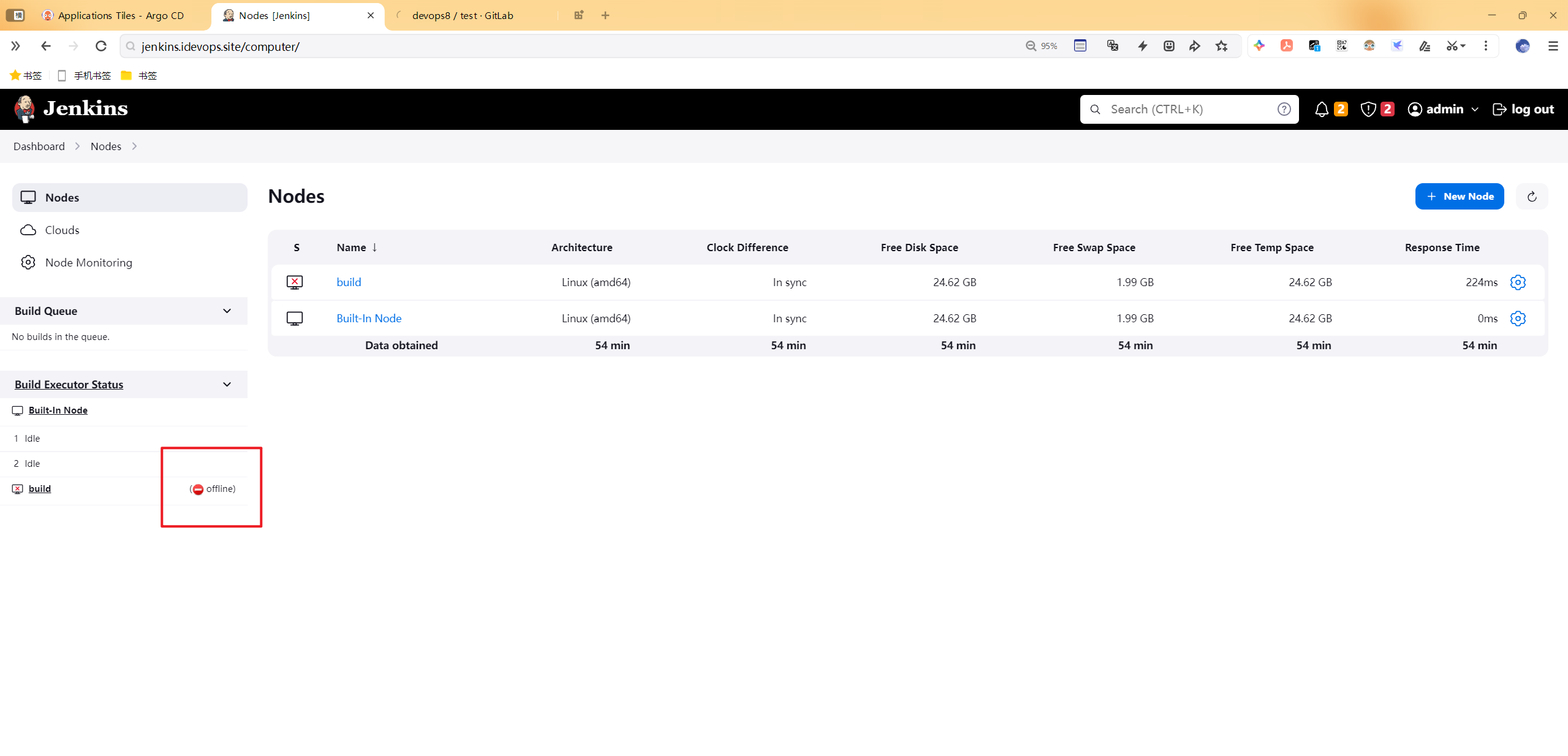Click the reader view icon in address bar
Image resolution: width=1568 pixels, height=756 pixels.
pyautogui.click(x=1080, y=46)
